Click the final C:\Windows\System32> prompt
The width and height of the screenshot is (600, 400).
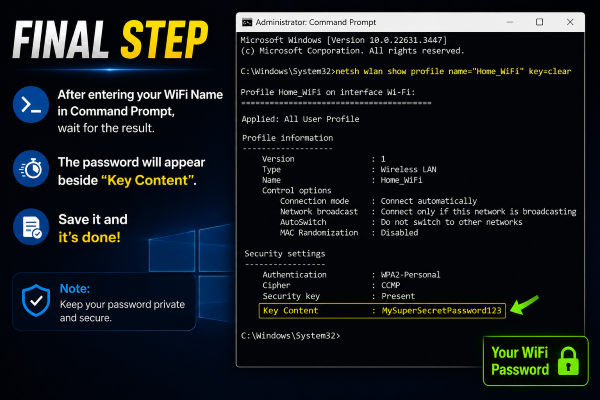(290, 336)
